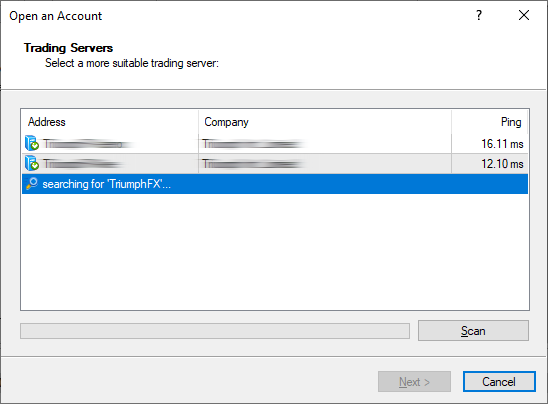
Task: Sort servers by Company column header
Action: (325, 122)
